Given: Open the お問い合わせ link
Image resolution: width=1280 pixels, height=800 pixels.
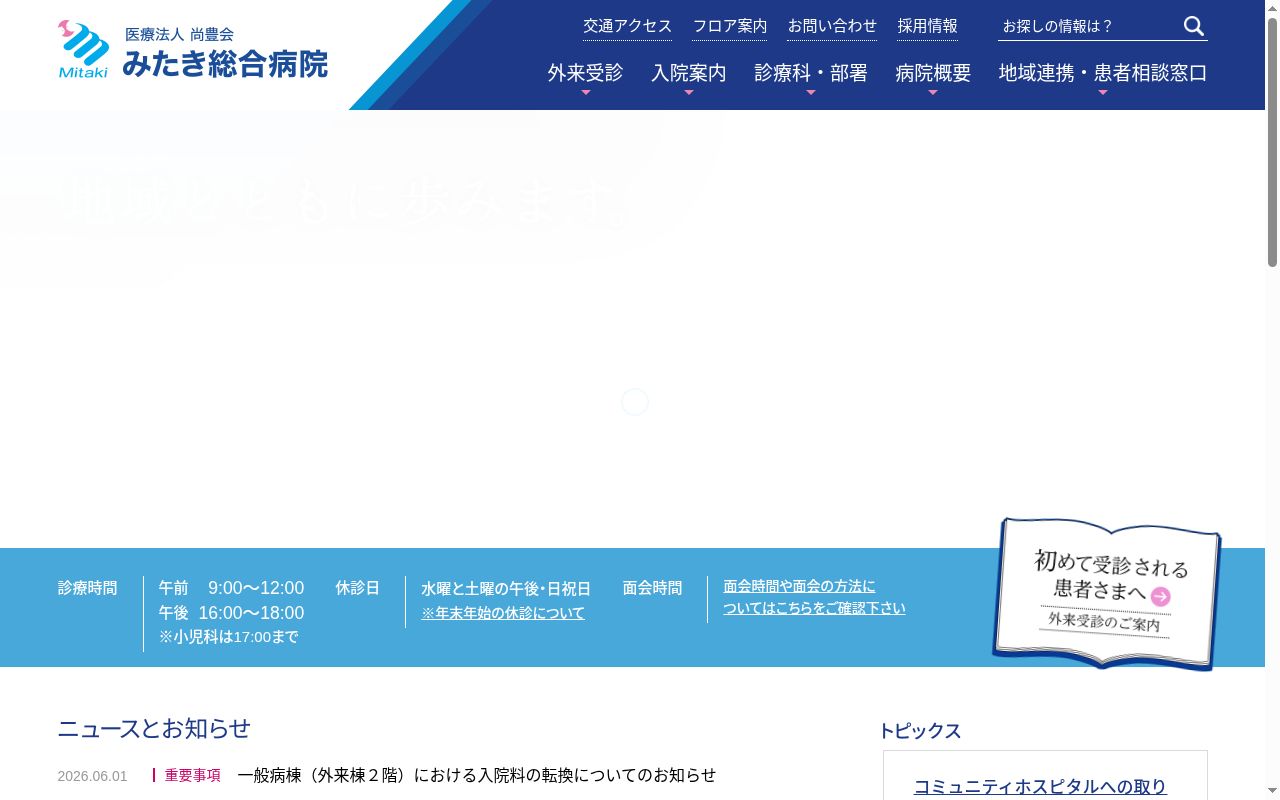Looking at the screenshot, I should click(832, 26).
